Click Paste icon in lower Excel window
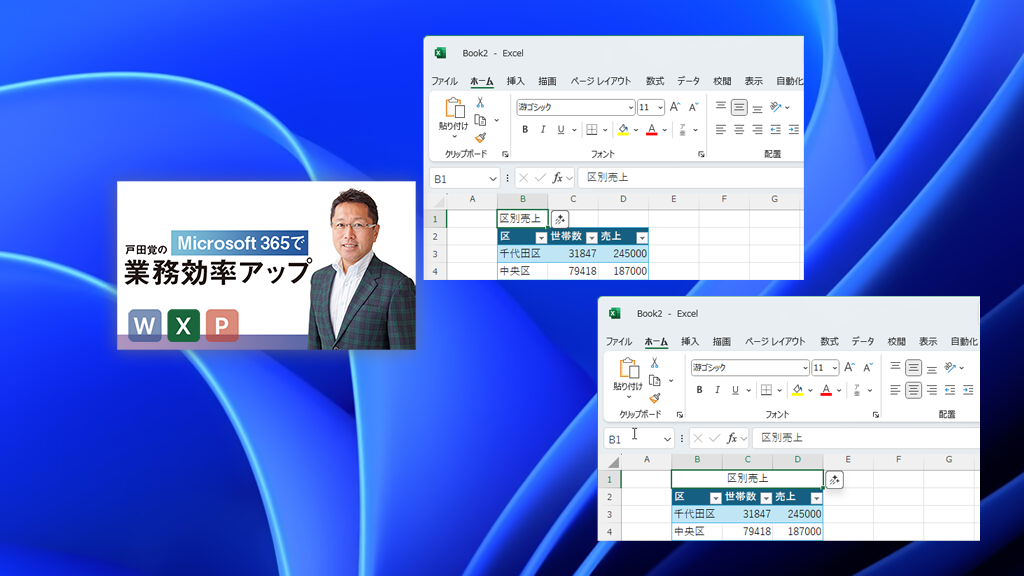The height and width of the screenshot is (576, 1024). point(628,368)
